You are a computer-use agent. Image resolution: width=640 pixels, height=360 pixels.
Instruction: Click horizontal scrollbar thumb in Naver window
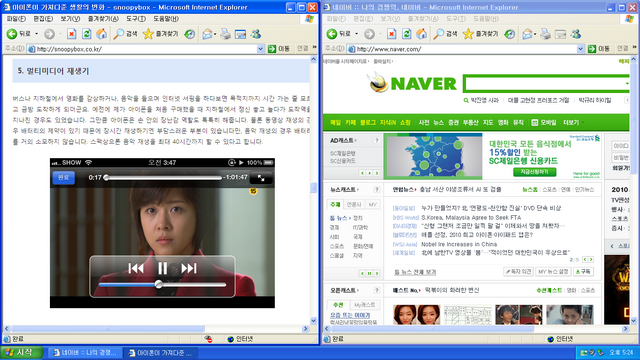tap(432, 329)
